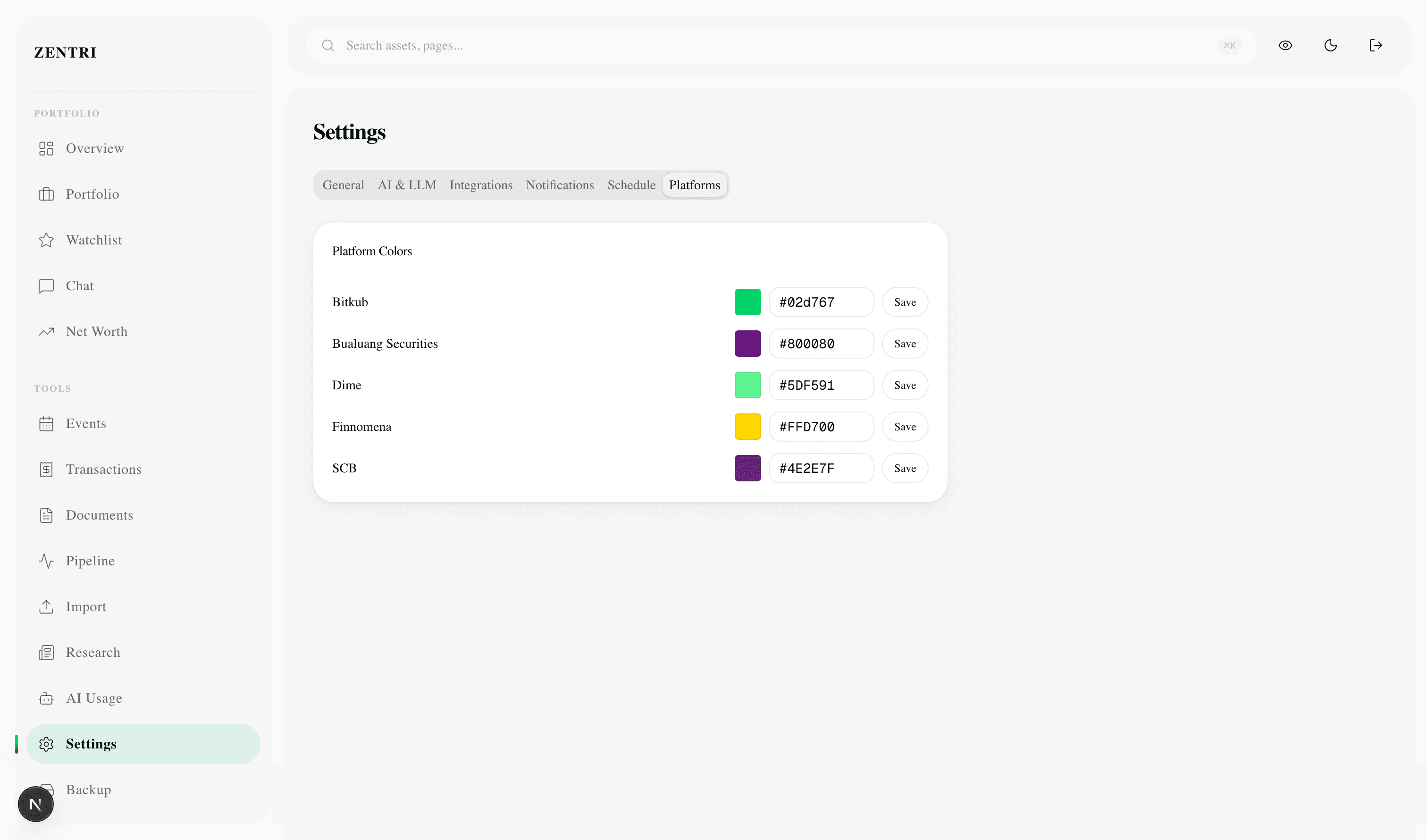
Task: Open the Notifications tab
Action: click(x=560, y=185)
